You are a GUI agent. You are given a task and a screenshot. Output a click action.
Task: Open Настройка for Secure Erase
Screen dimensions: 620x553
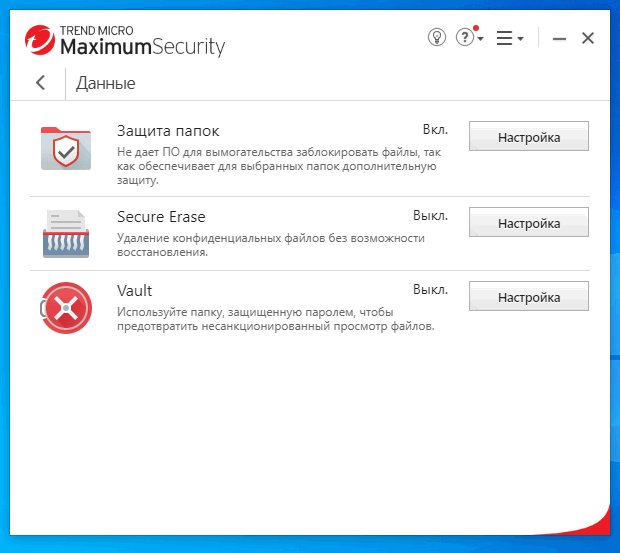pyautogui.click(x=529, y=222)
